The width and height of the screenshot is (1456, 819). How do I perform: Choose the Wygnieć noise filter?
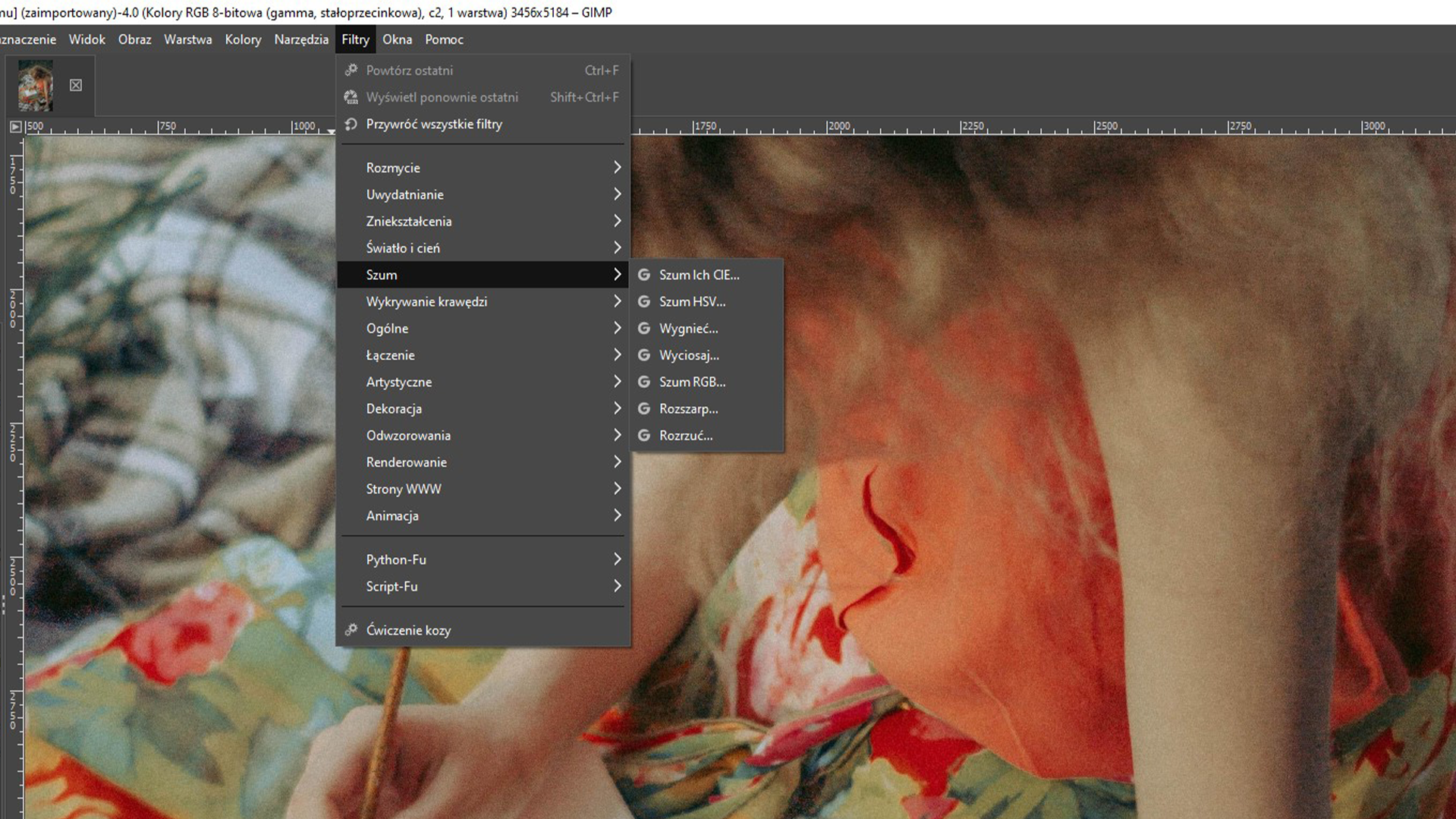click(x=706, y=328)
